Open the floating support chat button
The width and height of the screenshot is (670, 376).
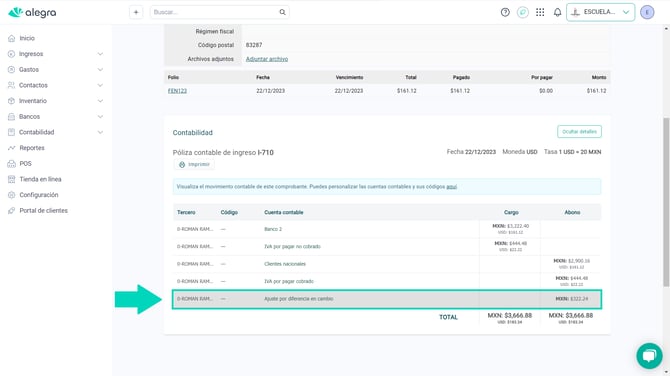pyautogui.click(x=649, y=355)
